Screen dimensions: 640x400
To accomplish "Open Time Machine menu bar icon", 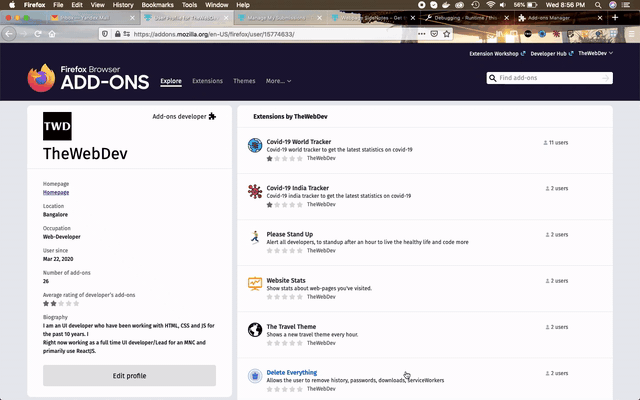I will click(x=476, y=5).
